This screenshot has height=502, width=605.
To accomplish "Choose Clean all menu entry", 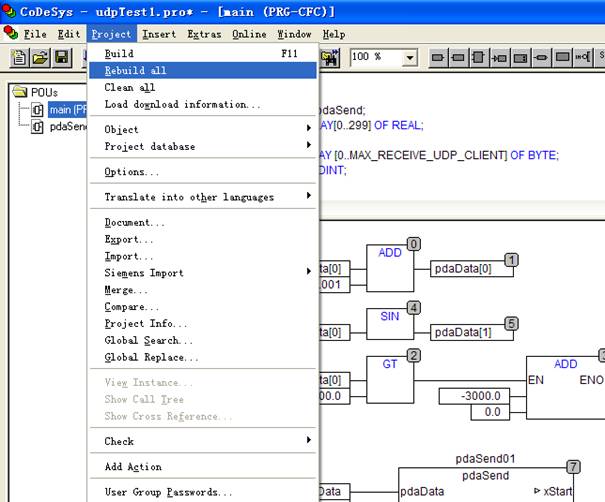I will point(130,88).
